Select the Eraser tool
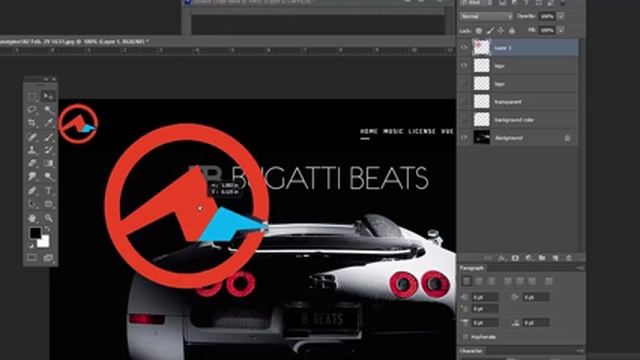The height and width of the screenshot is (360, 640). [32, 163]
